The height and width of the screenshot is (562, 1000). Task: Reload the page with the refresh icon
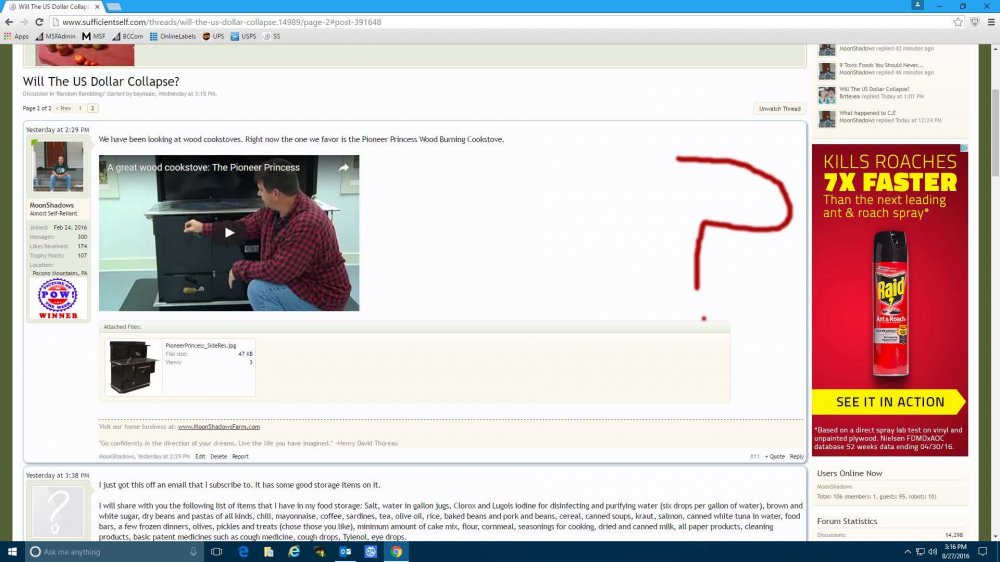(x=39, y=22)
